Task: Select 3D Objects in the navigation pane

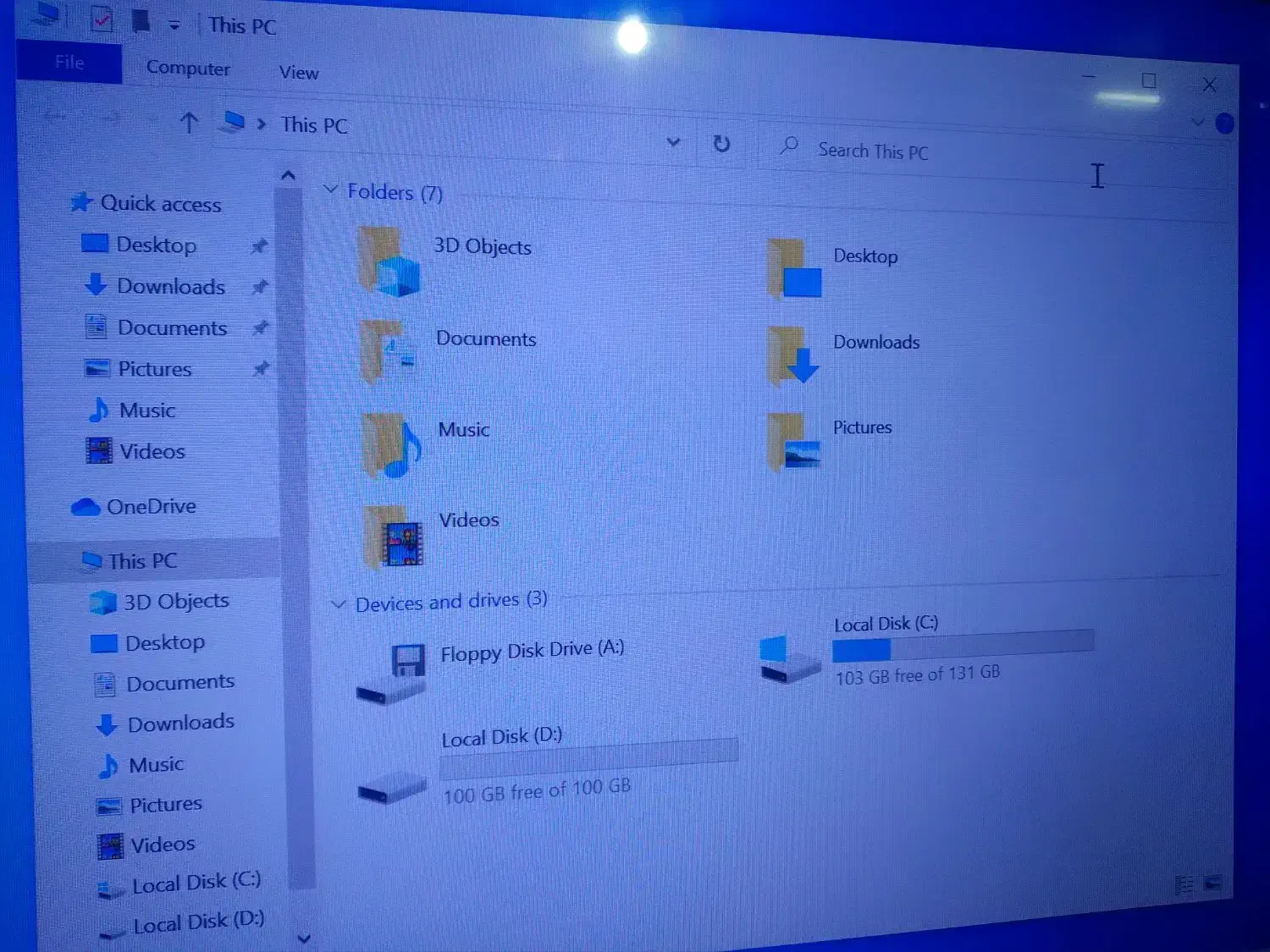Action: point(177,601)
